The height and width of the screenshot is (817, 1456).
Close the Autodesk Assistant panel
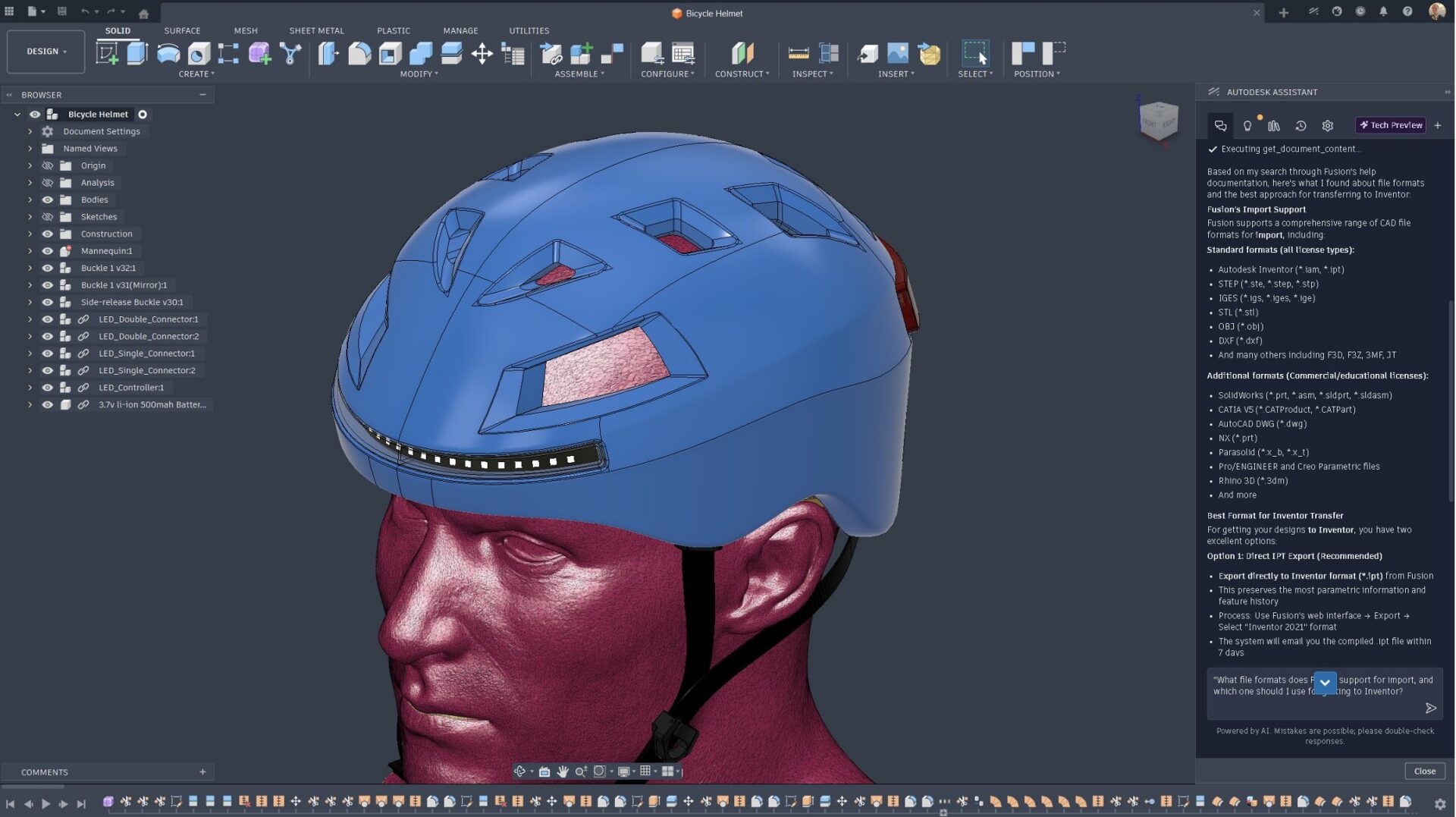click(1424, 771)
